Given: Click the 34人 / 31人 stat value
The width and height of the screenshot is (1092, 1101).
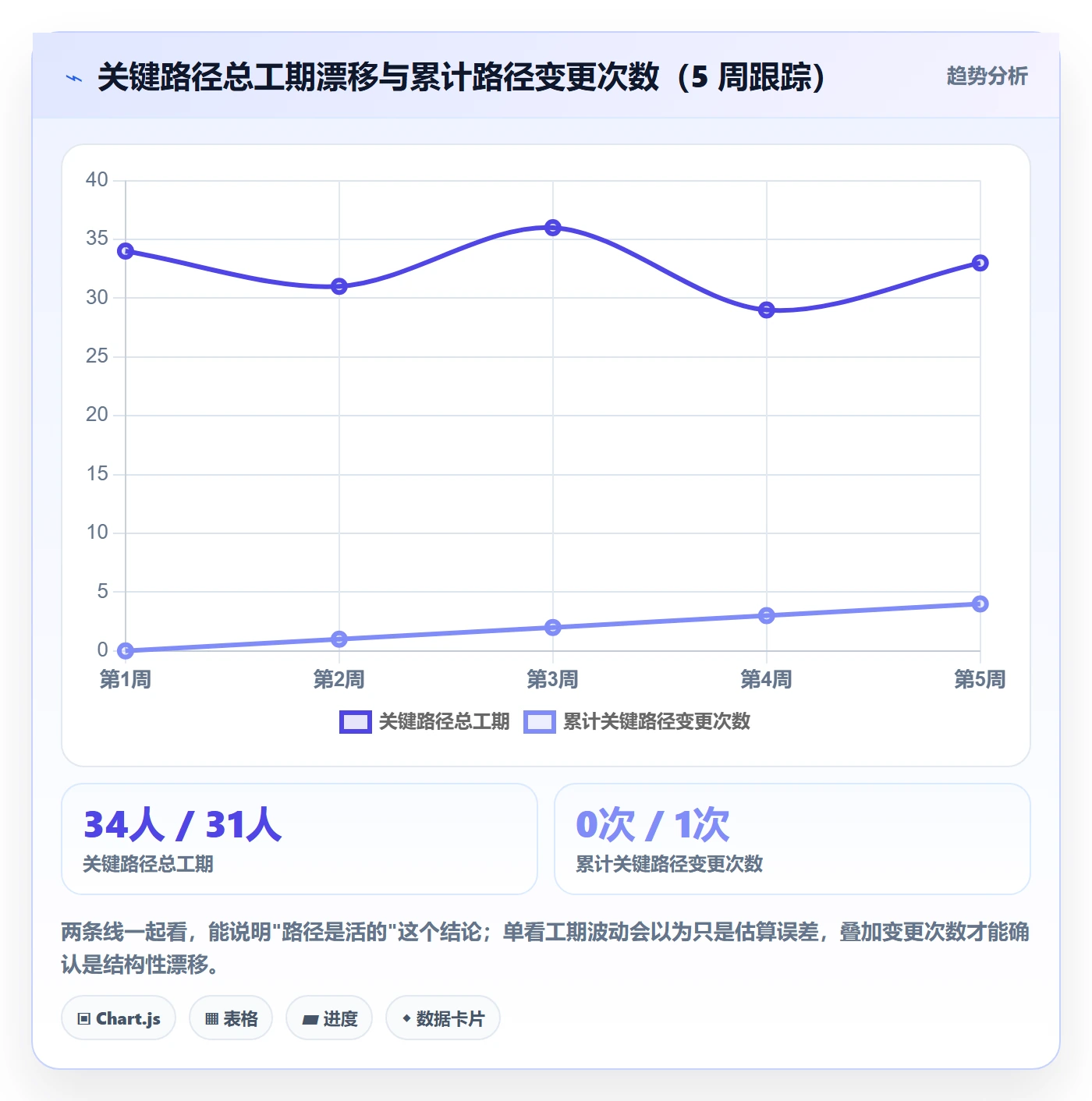Looking at the screenshot, I should tap(183, 824).
